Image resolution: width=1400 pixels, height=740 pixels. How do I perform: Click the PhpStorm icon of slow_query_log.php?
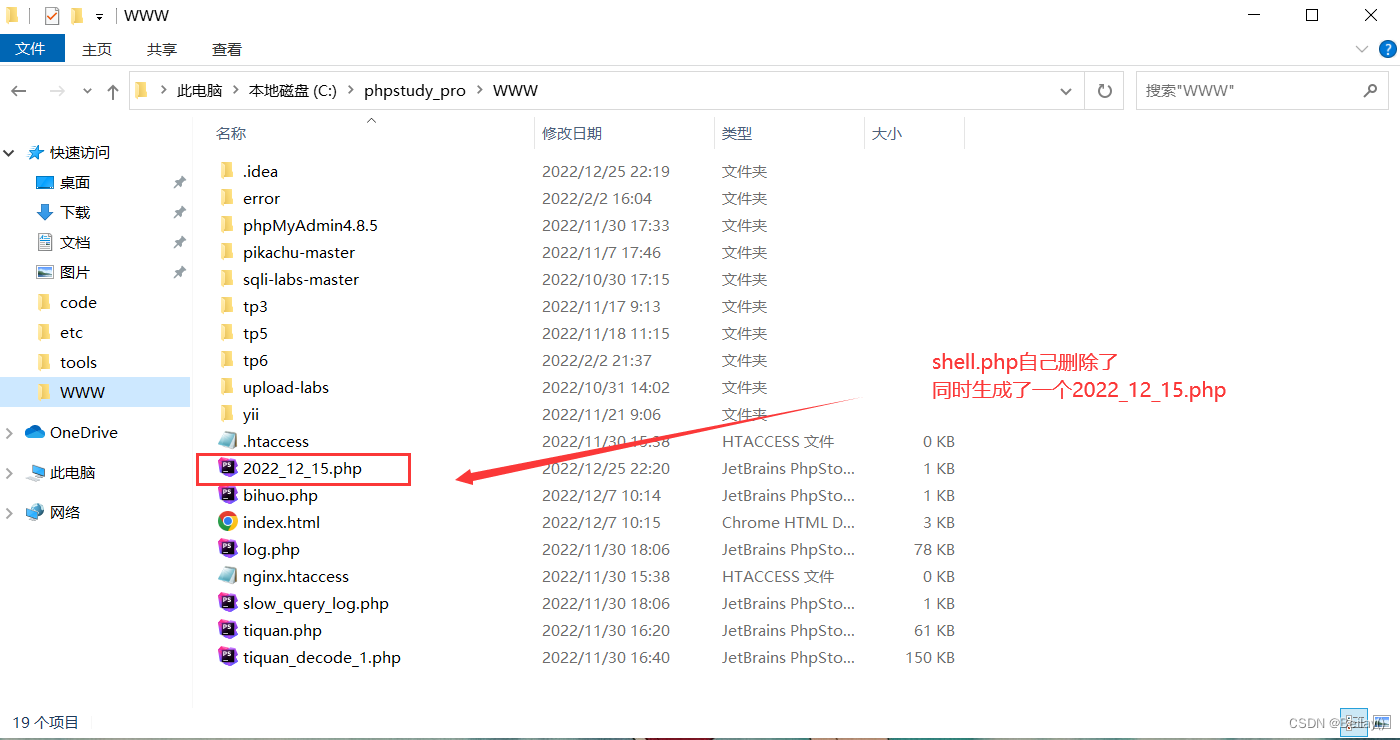point(227,602)
